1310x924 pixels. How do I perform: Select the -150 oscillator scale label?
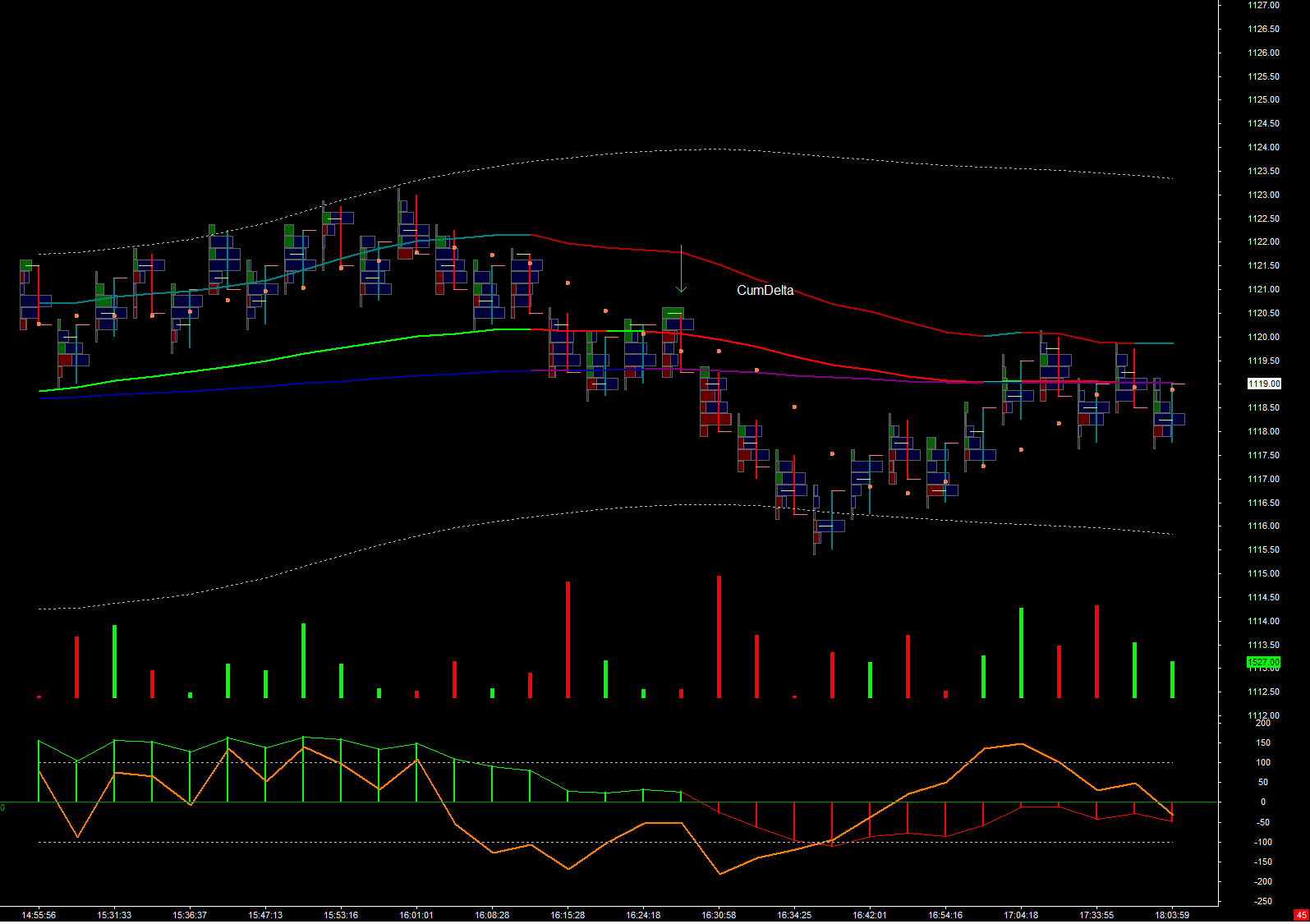pyautogui.click(x=1263, y=862)
